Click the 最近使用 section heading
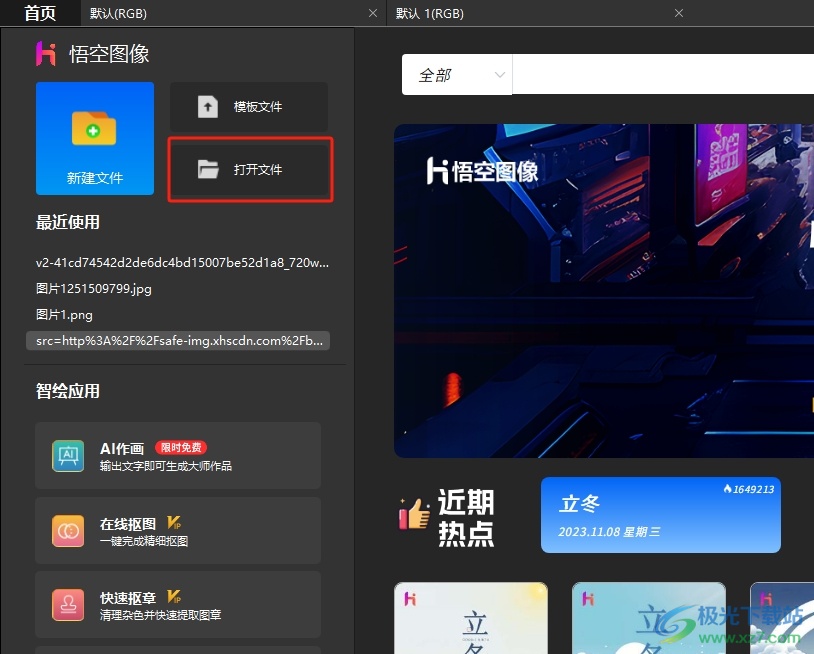 [x=67, y=222]
